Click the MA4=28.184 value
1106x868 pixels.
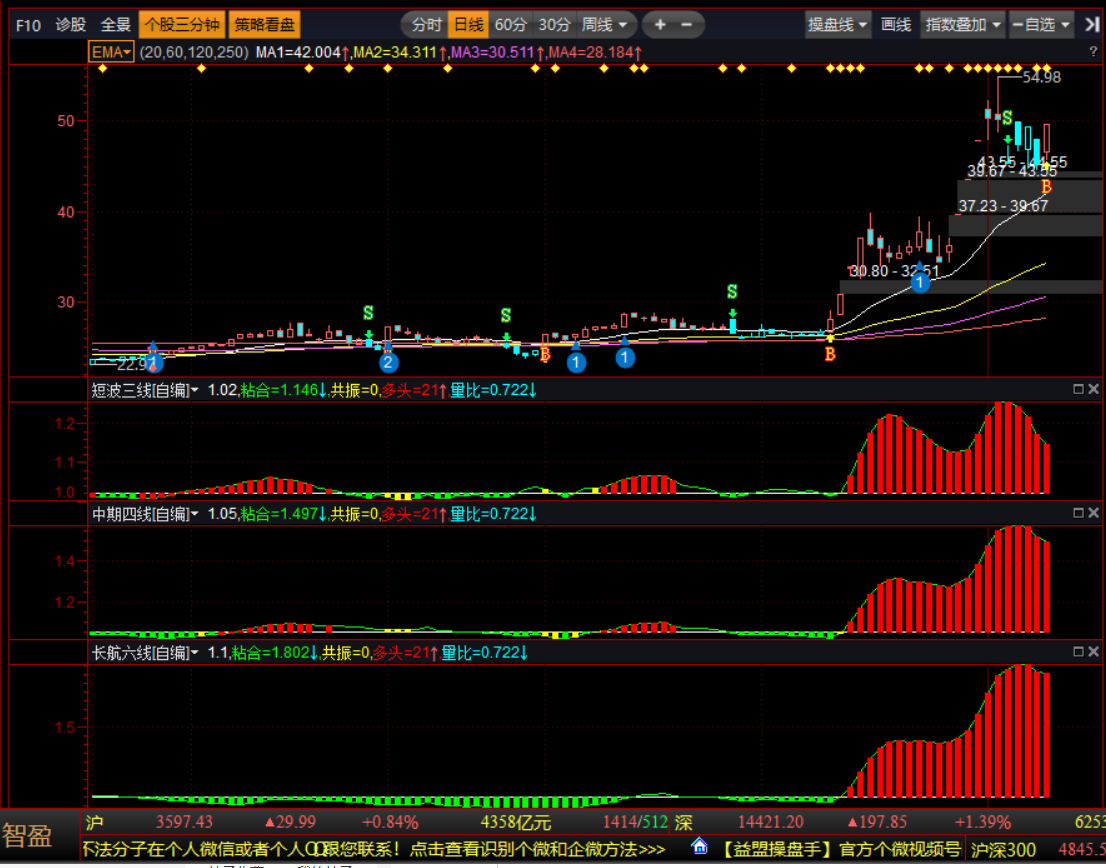(x=595, y=52)
